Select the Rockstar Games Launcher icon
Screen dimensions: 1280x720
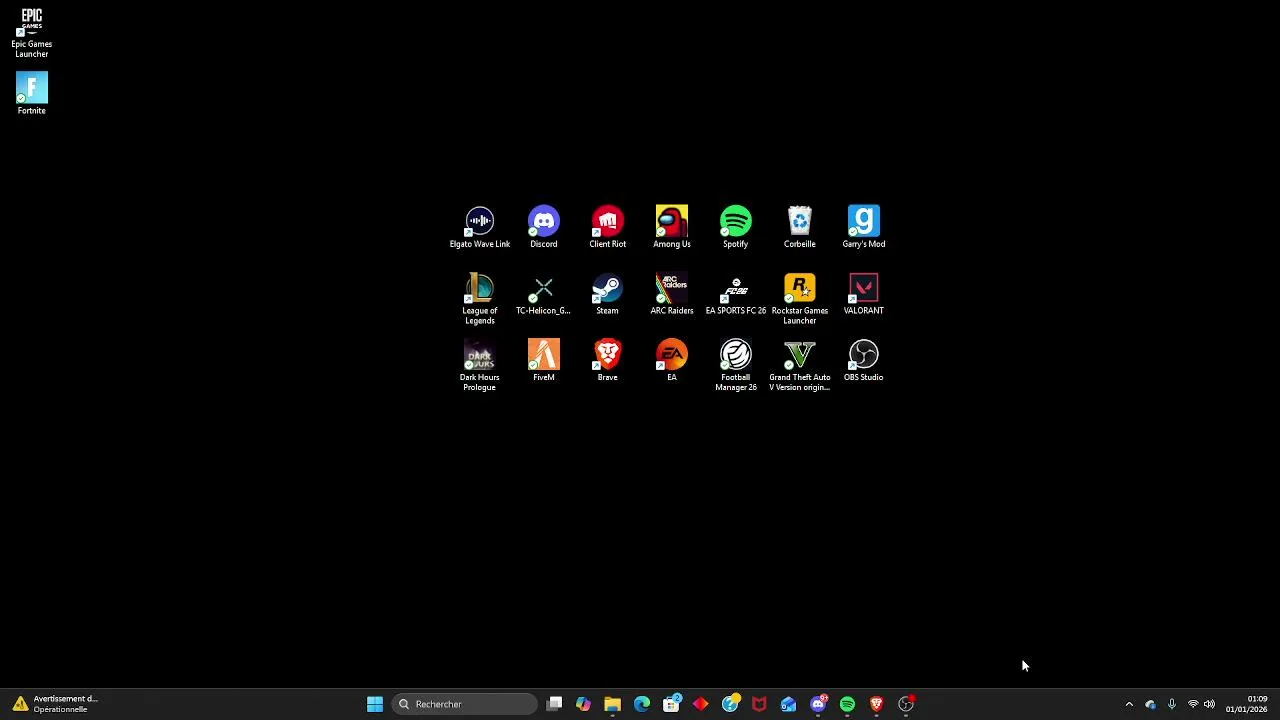click(799, 299)
